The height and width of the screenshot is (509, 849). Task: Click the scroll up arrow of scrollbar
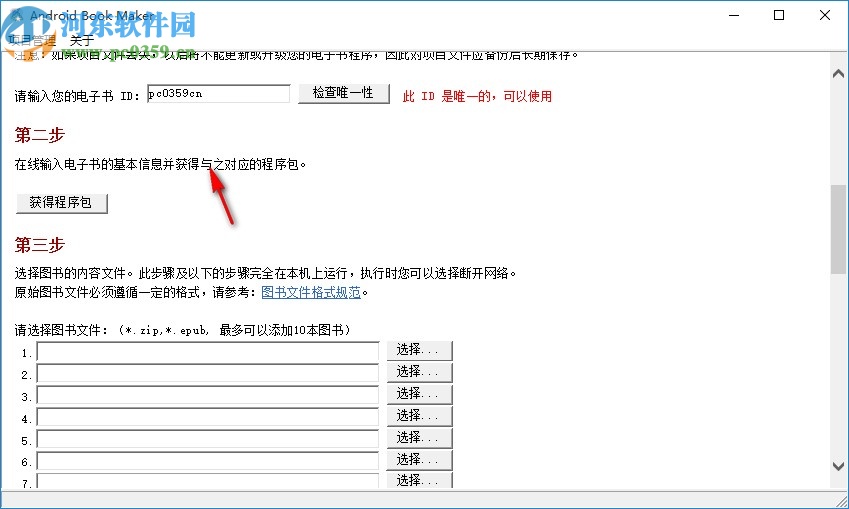[838, 74]
